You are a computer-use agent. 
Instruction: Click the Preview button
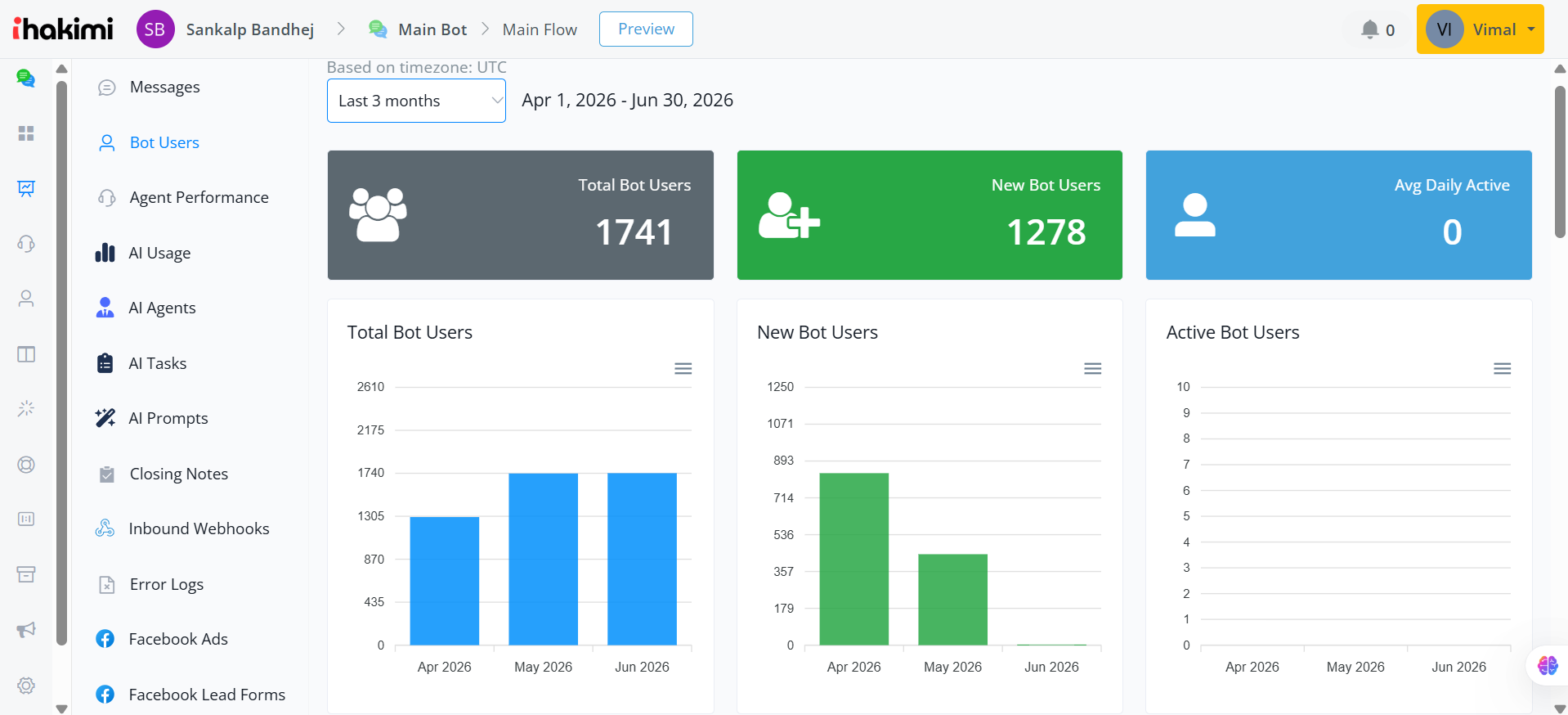[646, 29]
